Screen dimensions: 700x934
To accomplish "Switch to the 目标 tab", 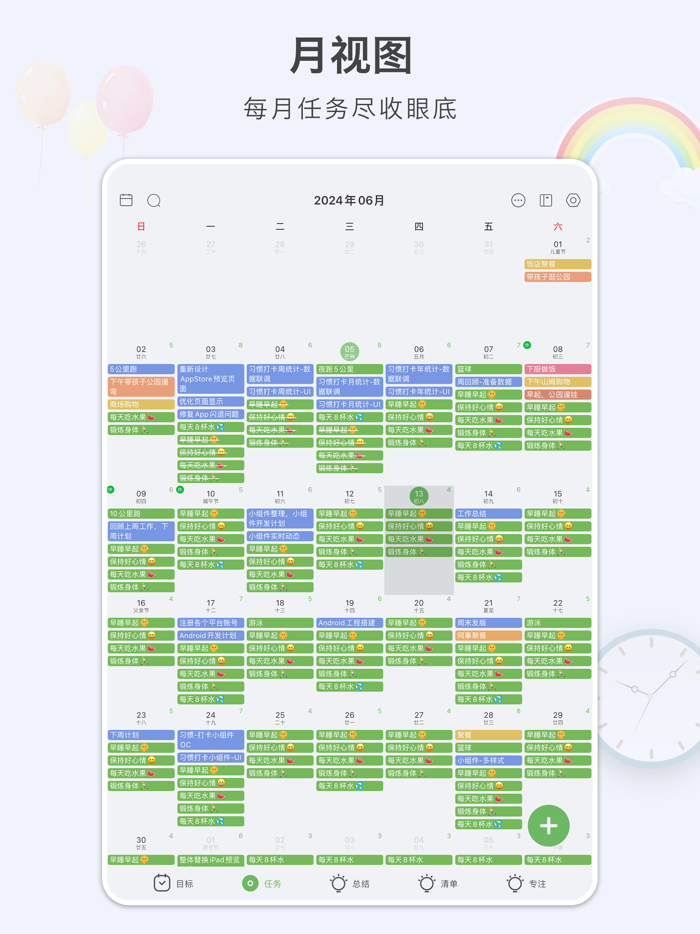I will pyautogui.click(x=173, y=883).
